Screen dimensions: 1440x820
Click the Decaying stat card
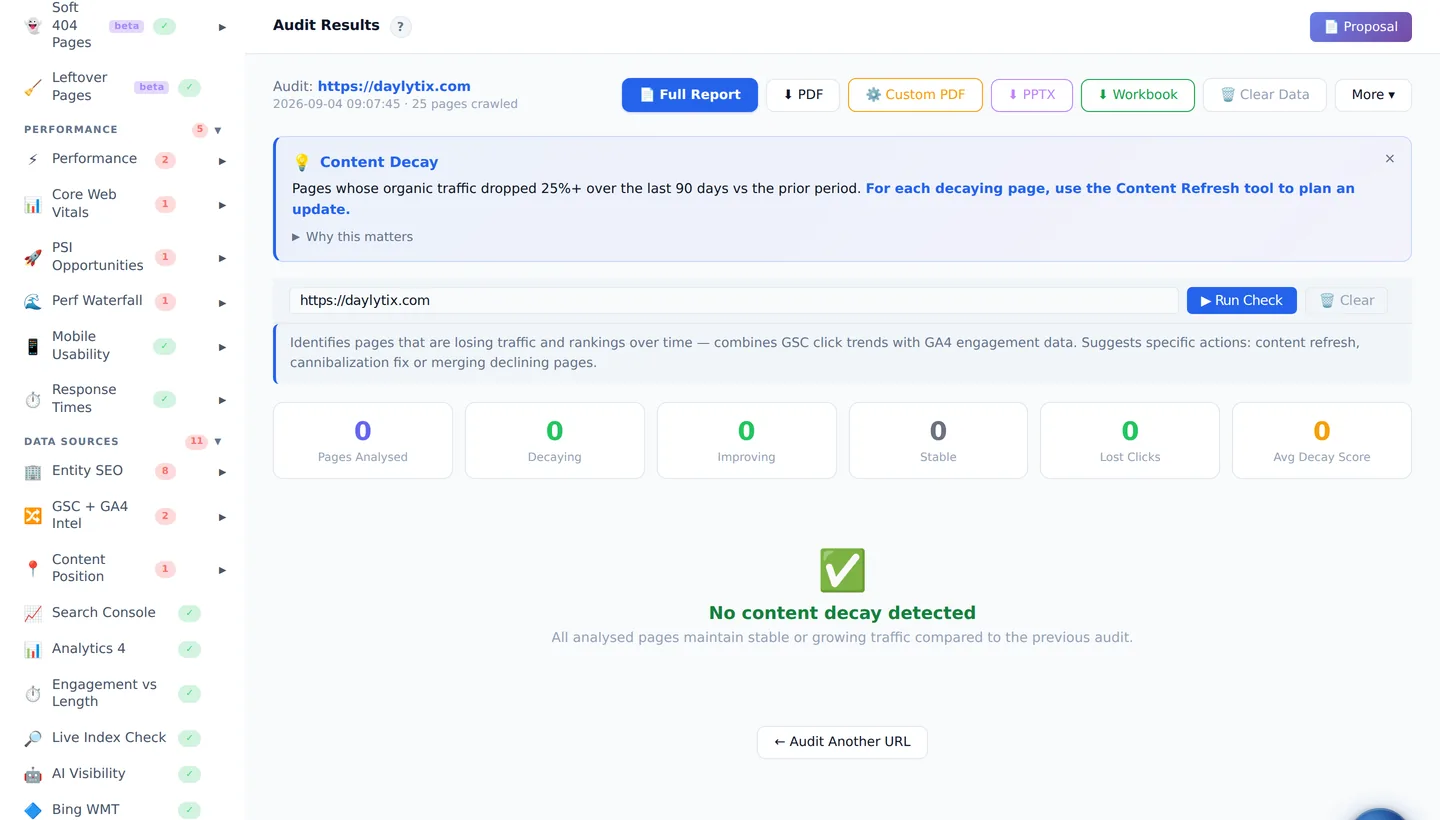555,441
